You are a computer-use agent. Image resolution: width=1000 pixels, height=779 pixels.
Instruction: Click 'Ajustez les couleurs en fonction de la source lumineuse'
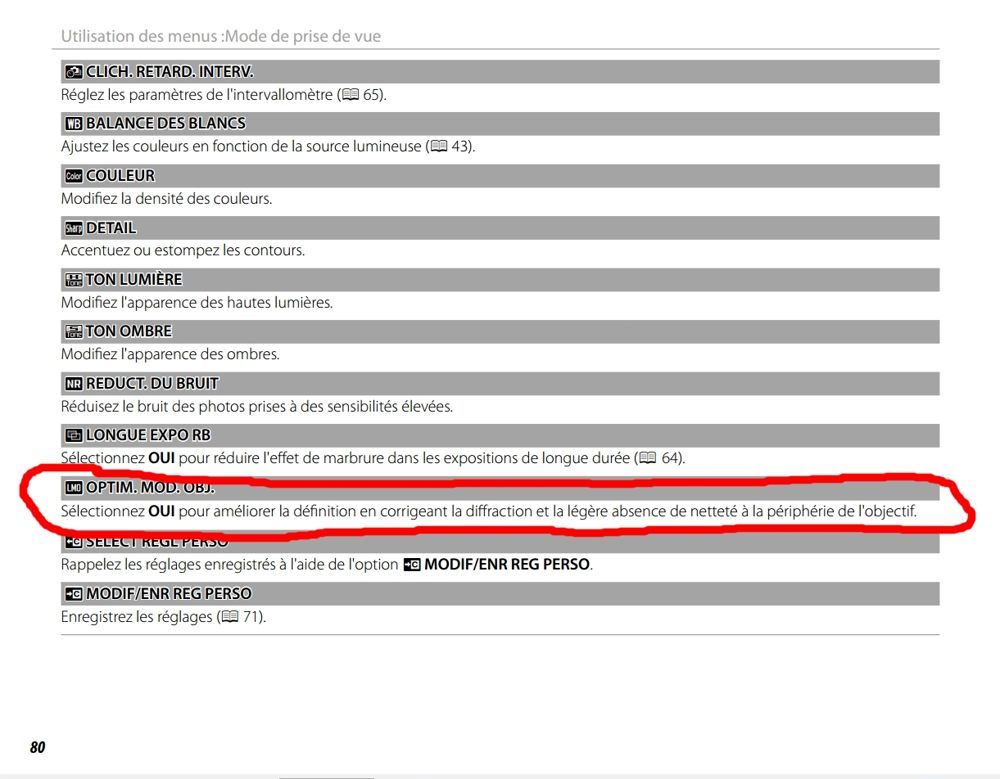point(241,147)
